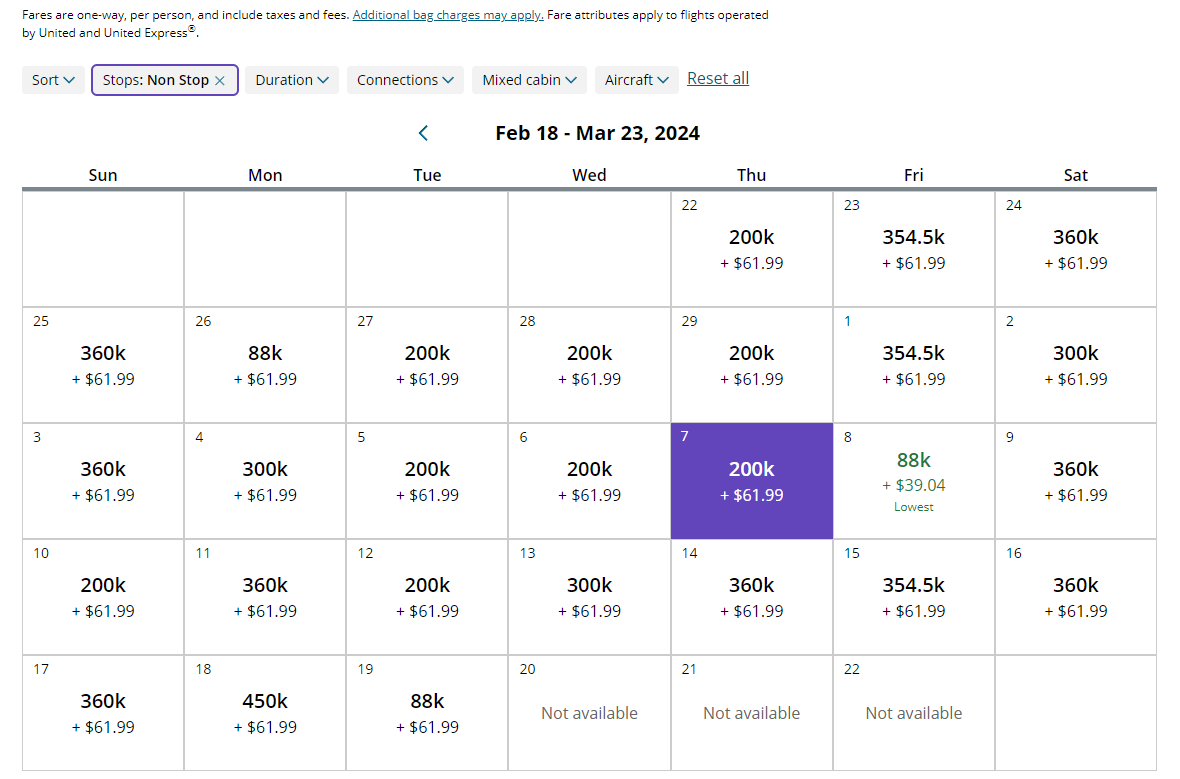1180x779 pixels.
Task: Select March 19 88k fare
Action: click(427, 712)
